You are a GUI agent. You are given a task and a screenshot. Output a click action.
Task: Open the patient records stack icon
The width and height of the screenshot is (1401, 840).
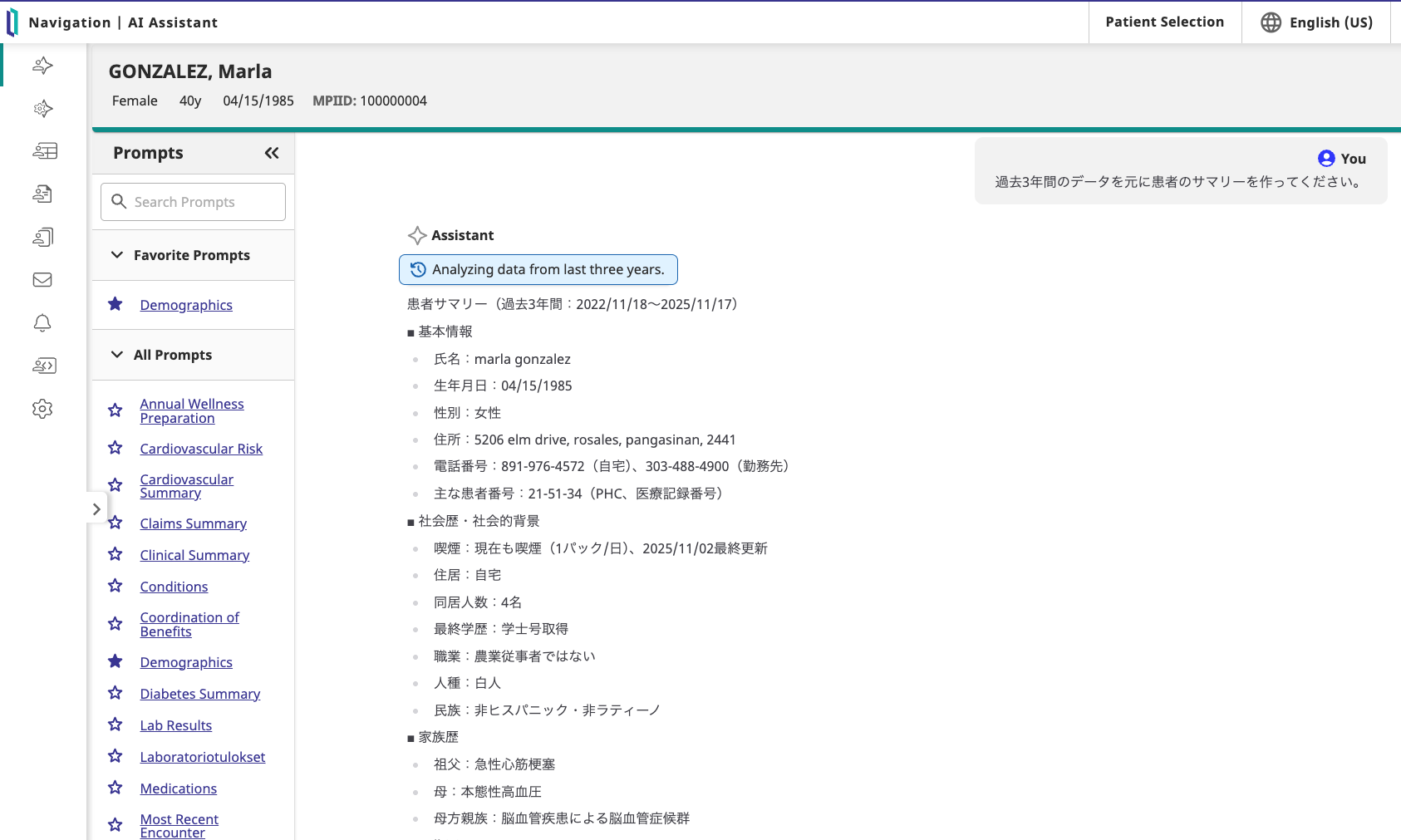[42, 237]
